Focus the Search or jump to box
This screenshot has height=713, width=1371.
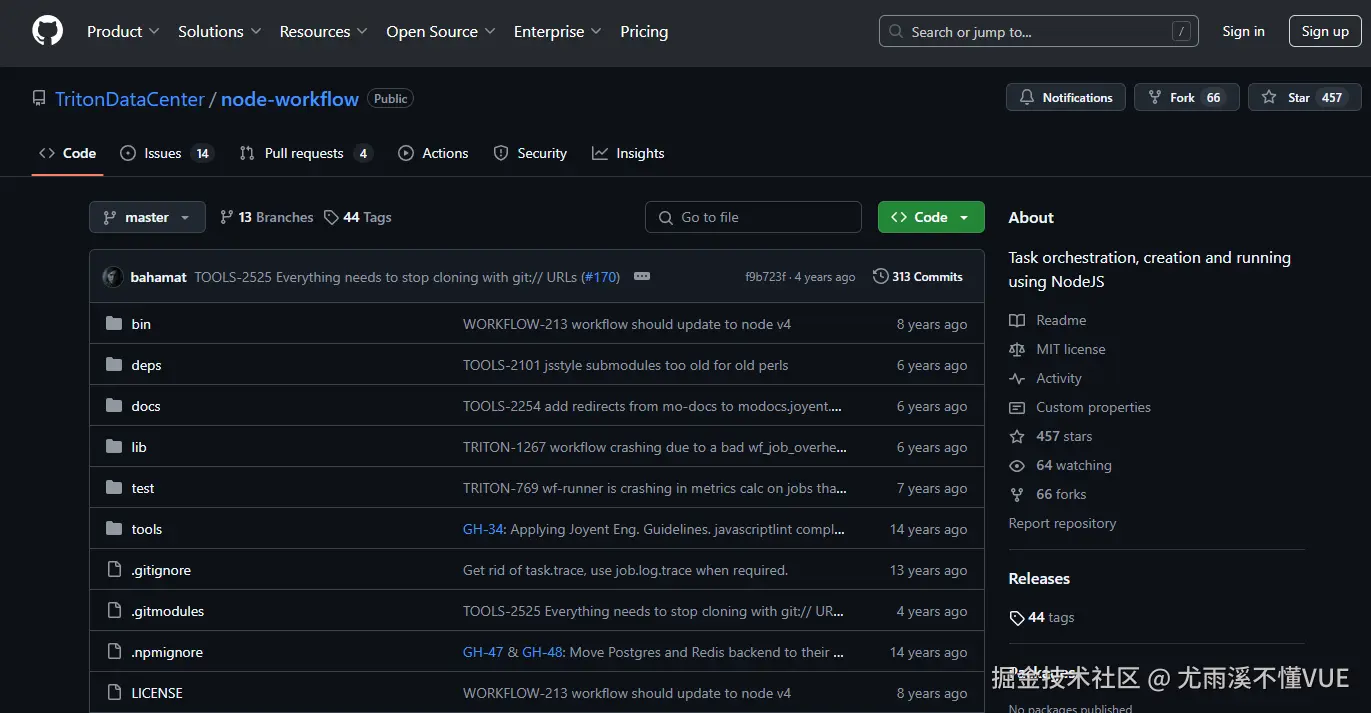pos(1038,32)
